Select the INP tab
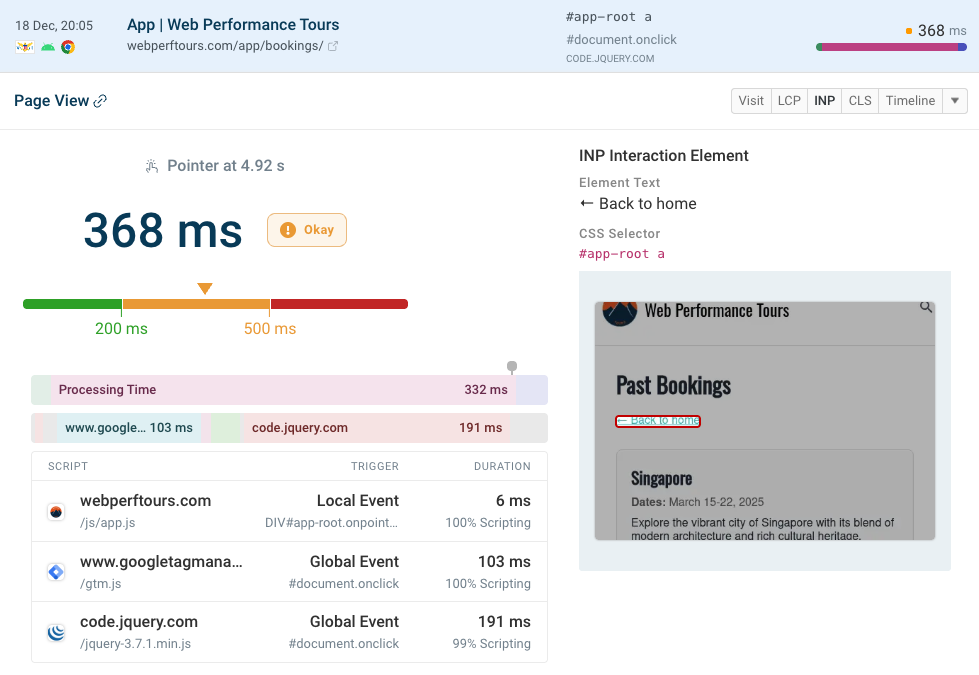Screen dimensions: 979x675 coord(824,101)
